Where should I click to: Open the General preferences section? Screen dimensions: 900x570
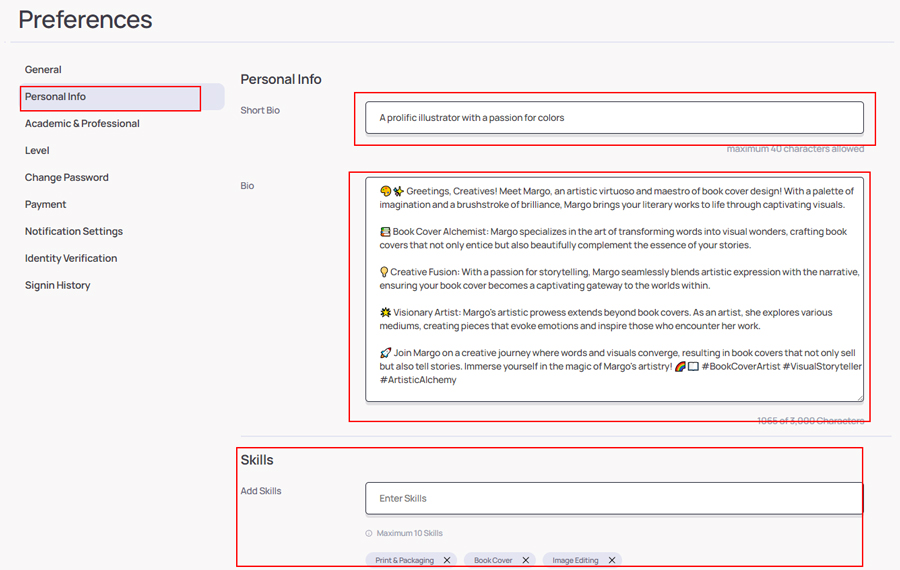(43, 70)
